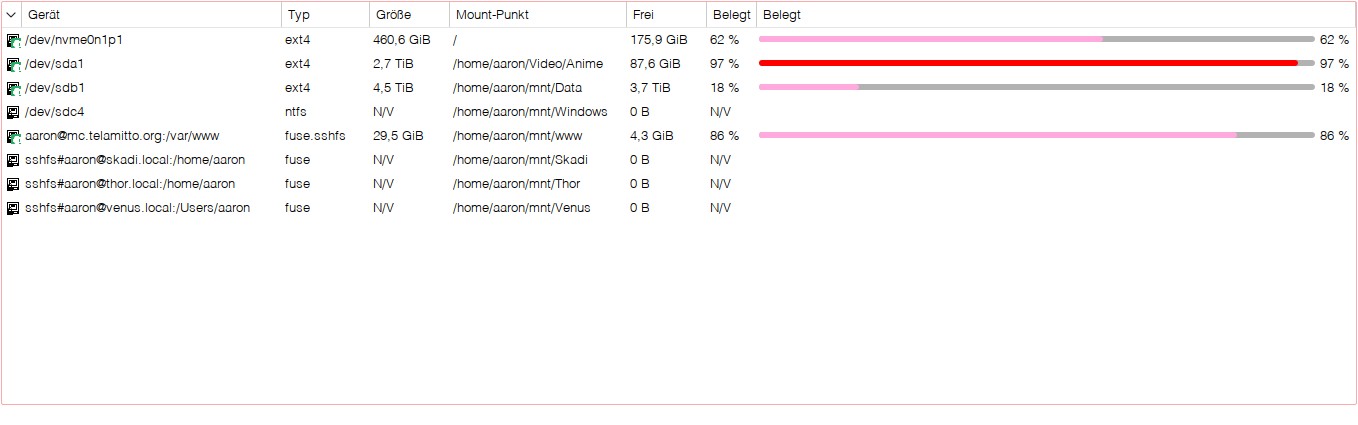Click the thor.local sshfs device icon
Image resolution: width=1358 pixels, height=425 pixels.
point(13,184)
